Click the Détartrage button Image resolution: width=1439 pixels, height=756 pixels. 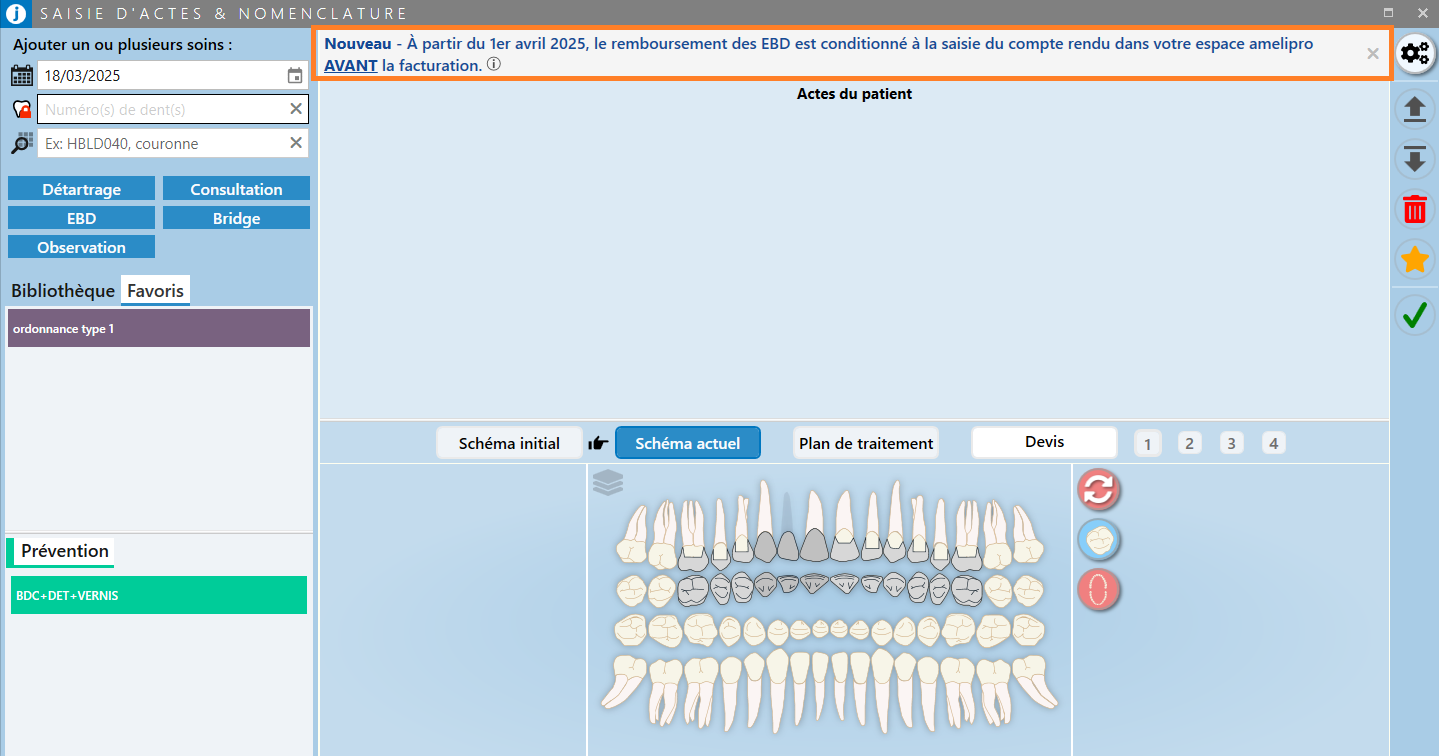pyautogui.click(x=82, y=189)
